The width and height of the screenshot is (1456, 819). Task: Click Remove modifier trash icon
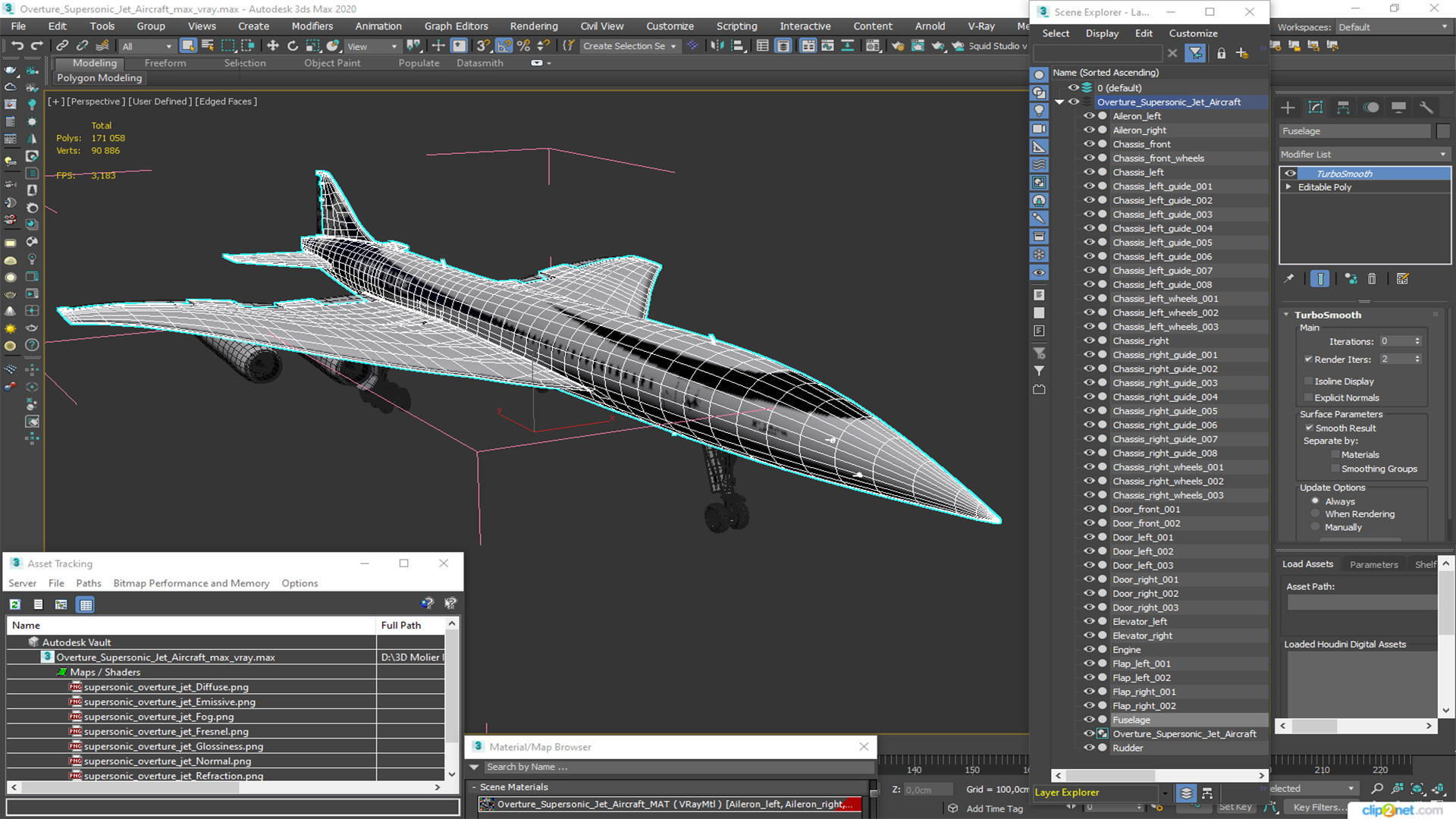1372,279
